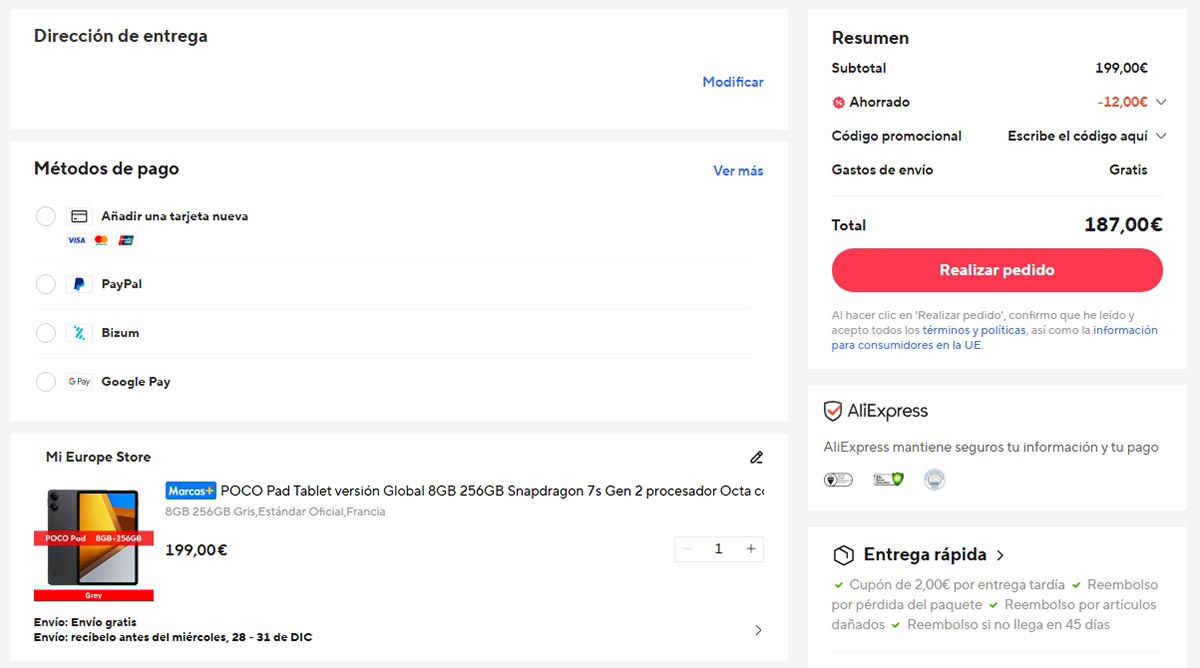
Task: Choose the Google Pay radio button
Action: (x=46, y=382)
